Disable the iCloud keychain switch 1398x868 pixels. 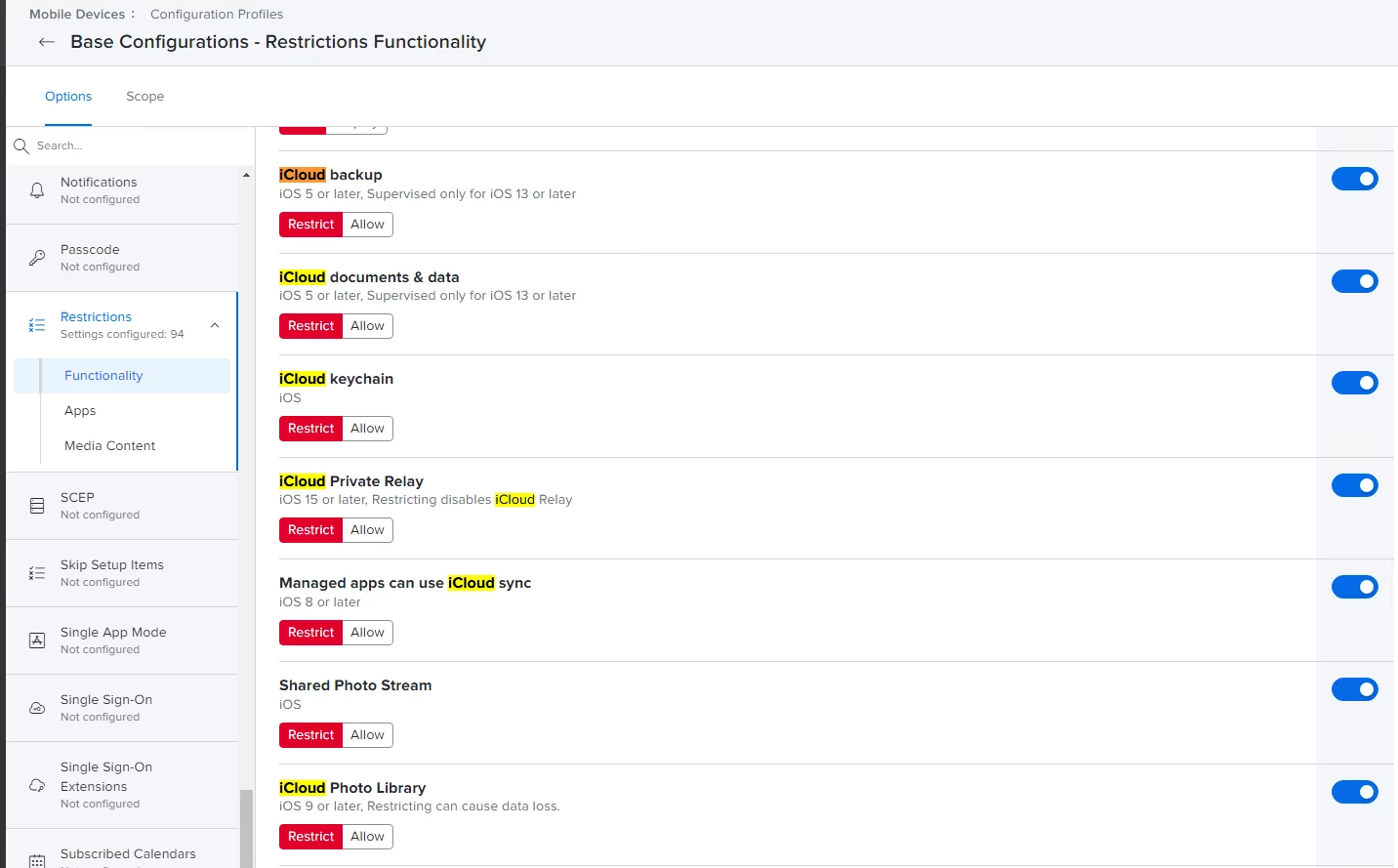point(1355,383)
